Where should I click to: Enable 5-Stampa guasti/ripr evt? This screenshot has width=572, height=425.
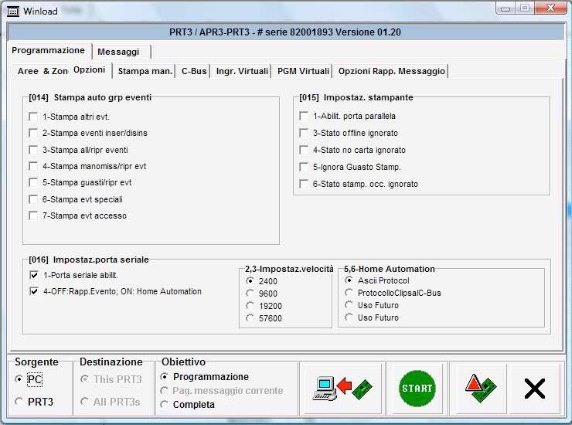33,182
